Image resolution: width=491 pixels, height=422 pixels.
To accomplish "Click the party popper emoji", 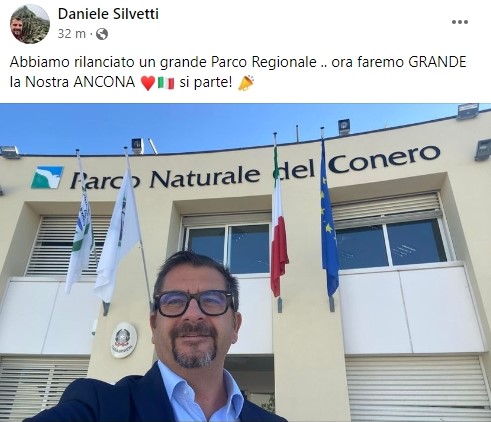I will pos(246,83).
